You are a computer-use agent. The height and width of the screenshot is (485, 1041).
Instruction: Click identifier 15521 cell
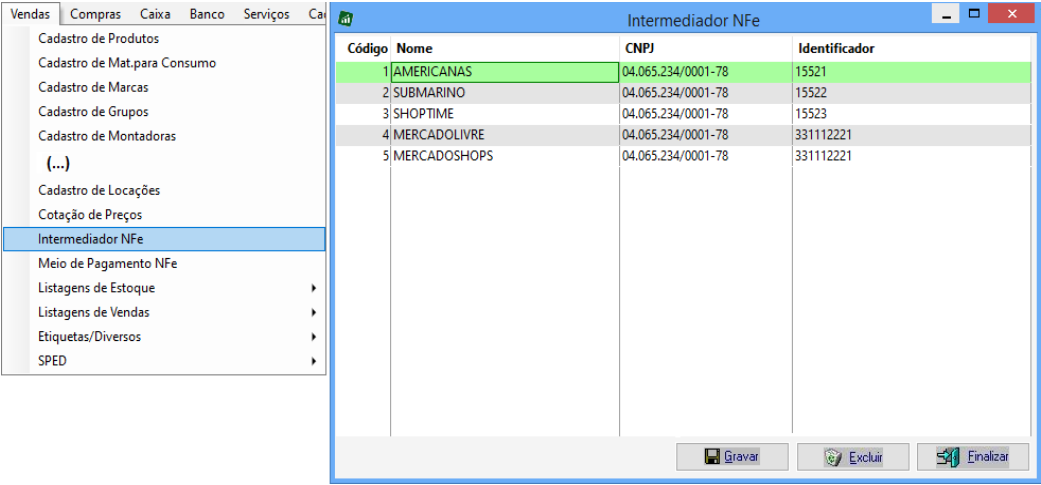(912, 72)
